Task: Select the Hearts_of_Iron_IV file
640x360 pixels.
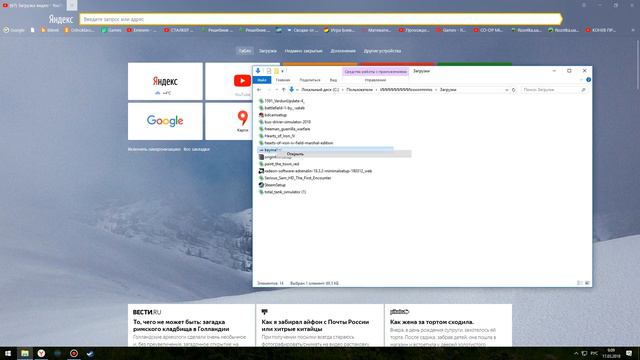Action: tap(280, 136)
